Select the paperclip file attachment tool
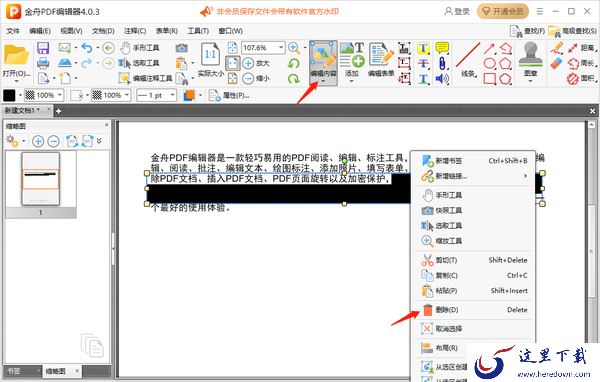This screenshot has height=382, width=600. pyautogui.click(x=442, y=64)
